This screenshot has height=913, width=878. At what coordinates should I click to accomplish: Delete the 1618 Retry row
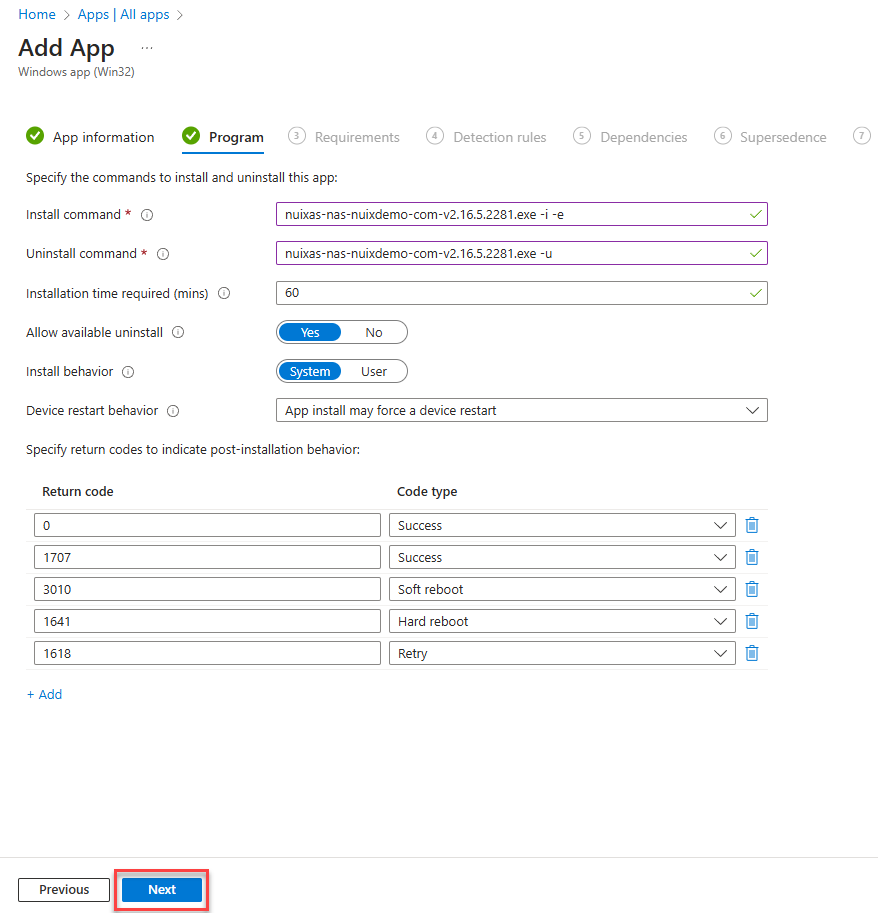click(x=752, y=653)
